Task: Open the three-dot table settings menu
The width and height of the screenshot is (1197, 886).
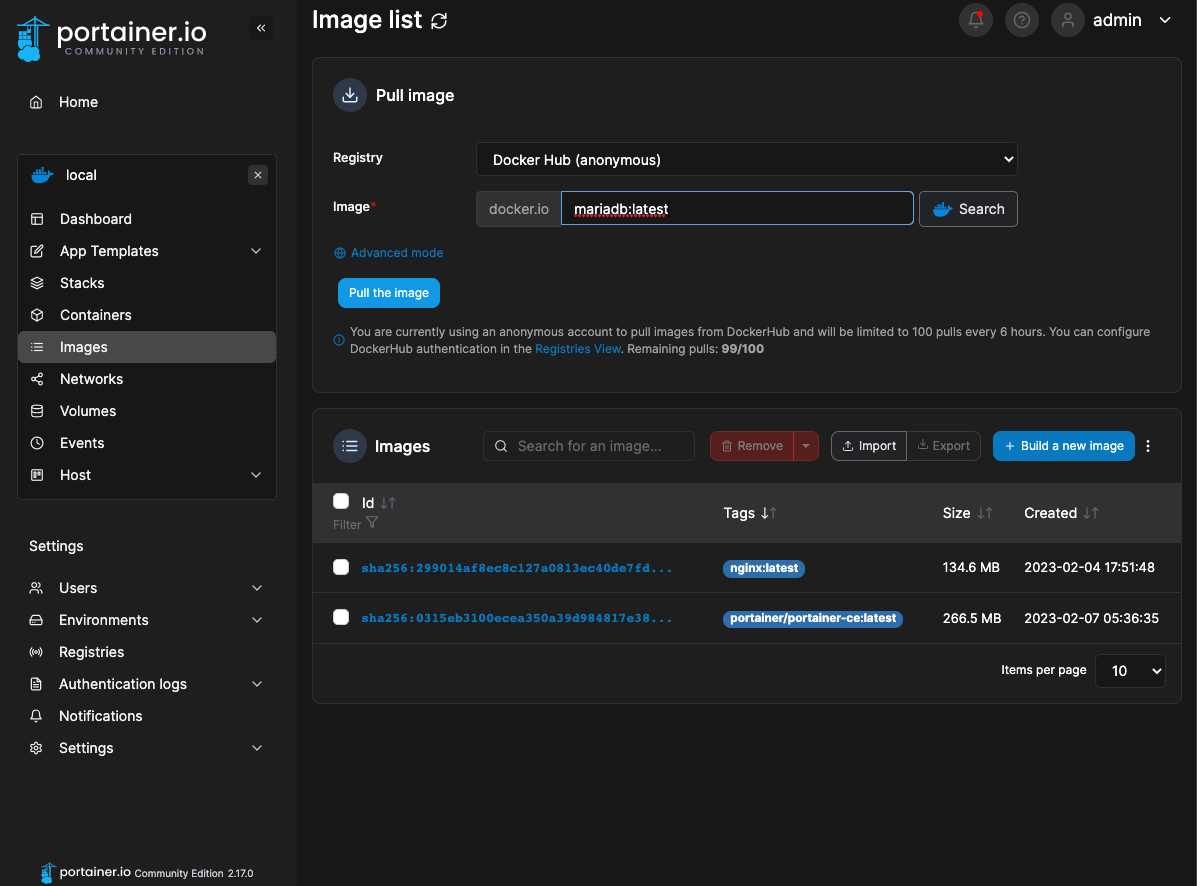Action: pyautogui.click(x=1147, y=446)
